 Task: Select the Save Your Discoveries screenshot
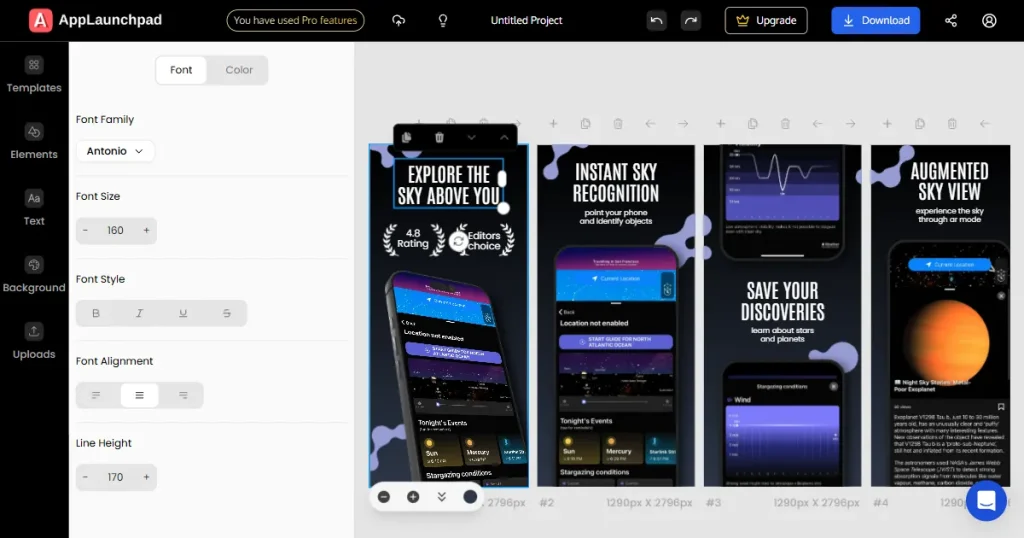782,315
